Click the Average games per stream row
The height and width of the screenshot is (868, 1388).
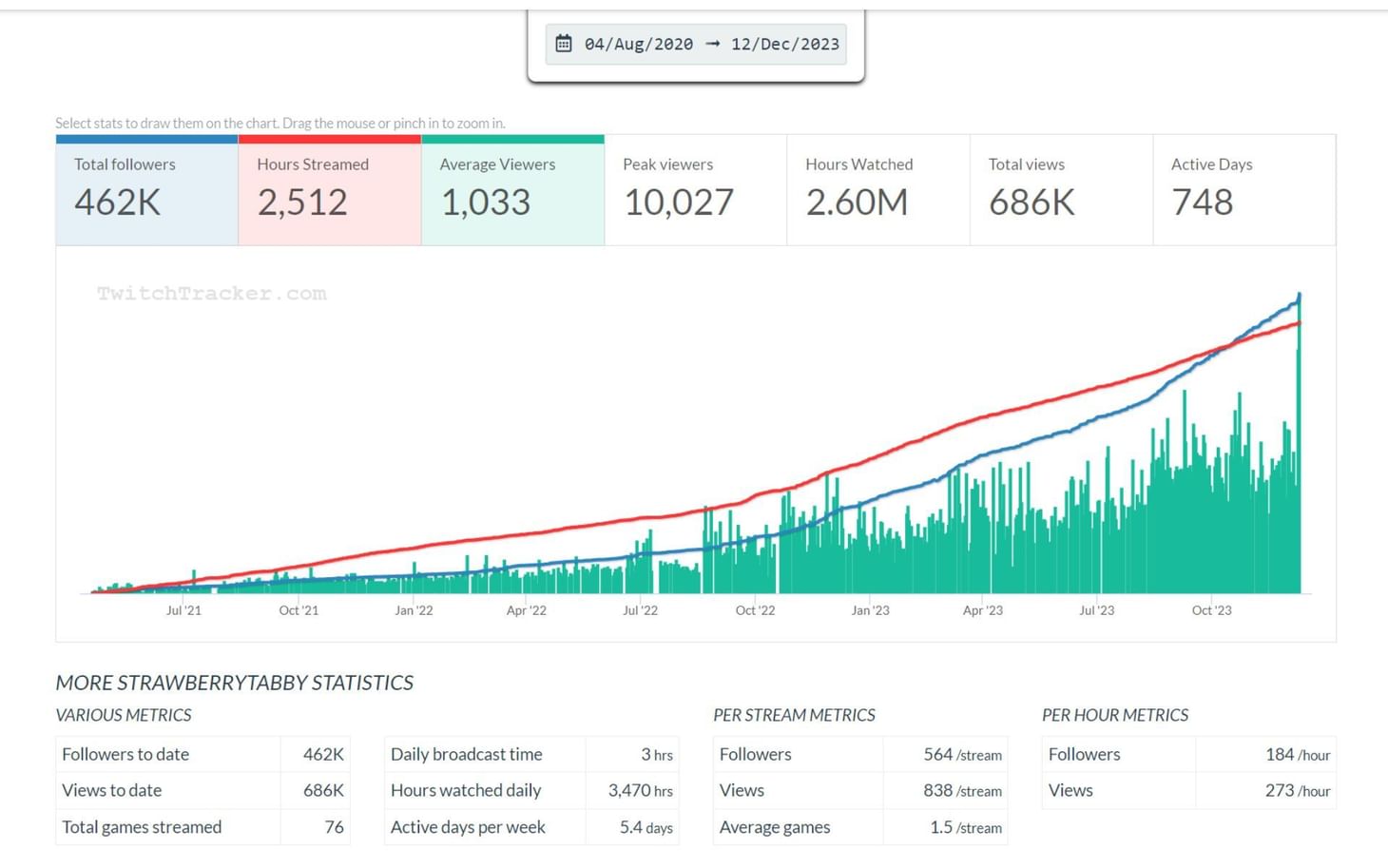click(859, 827)
